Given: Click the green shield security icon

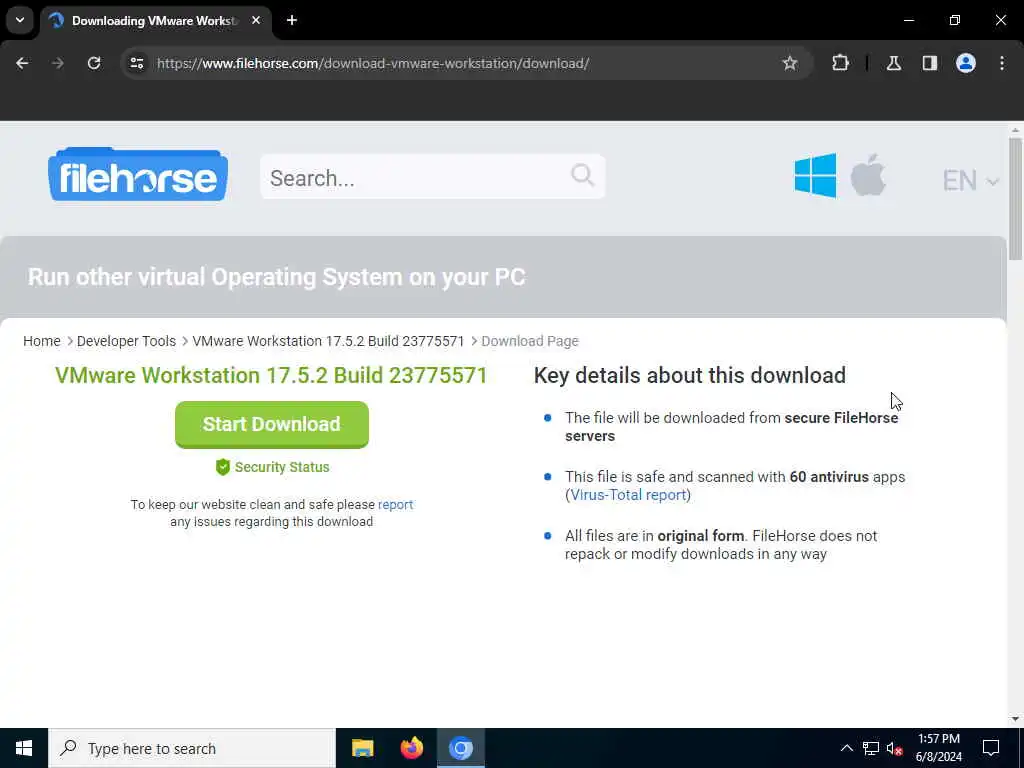Looking at the screenshot, I should [223, 467].
